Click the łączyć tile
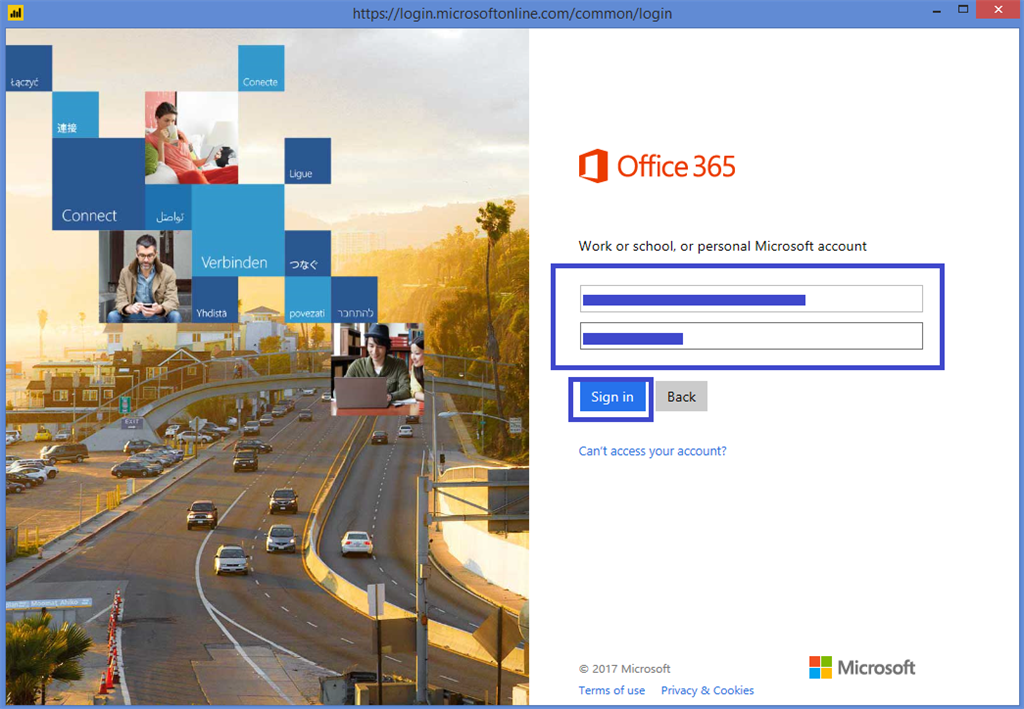The width and height of the screenshot is (1024, 709). pyautogui.click(x=29, y=68)
